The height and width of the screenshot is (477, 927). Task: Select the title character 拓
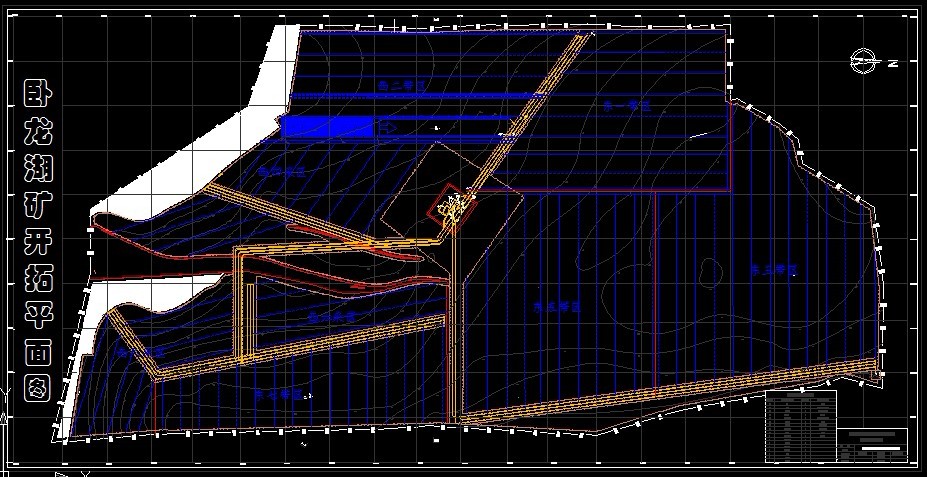[38, 278]
